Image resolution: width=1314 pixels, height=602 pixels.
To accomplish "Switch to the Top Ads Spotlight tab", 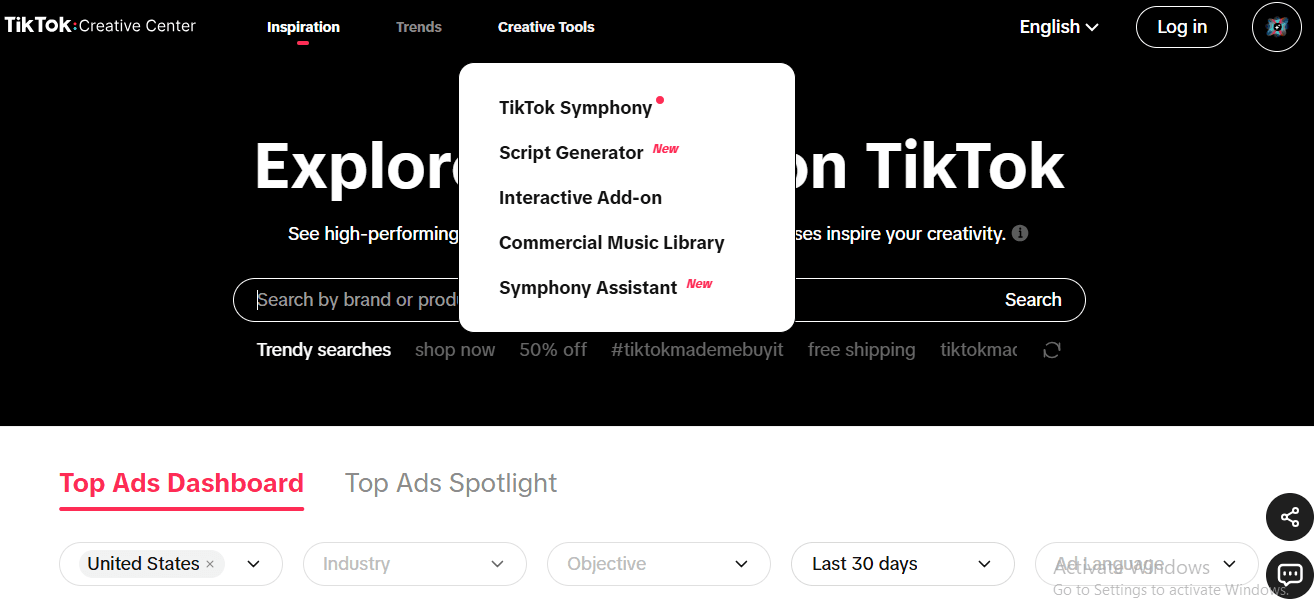I will (x=450, y=483).
